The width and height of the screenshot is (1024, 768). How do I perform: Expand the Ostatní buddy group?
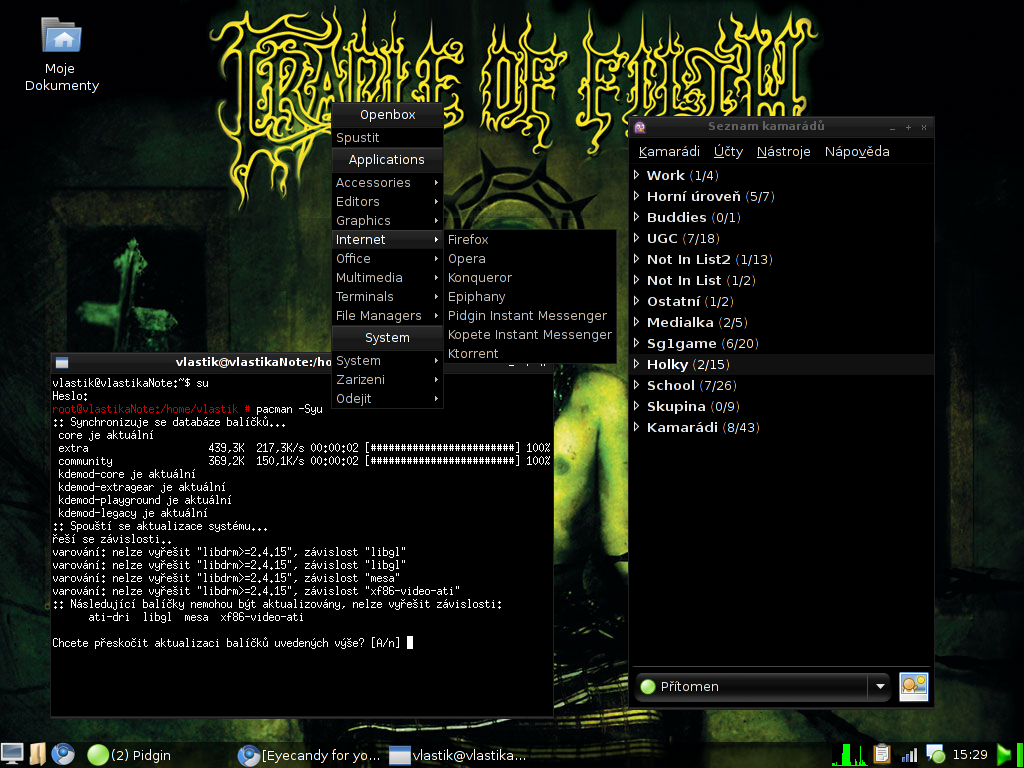637,301
